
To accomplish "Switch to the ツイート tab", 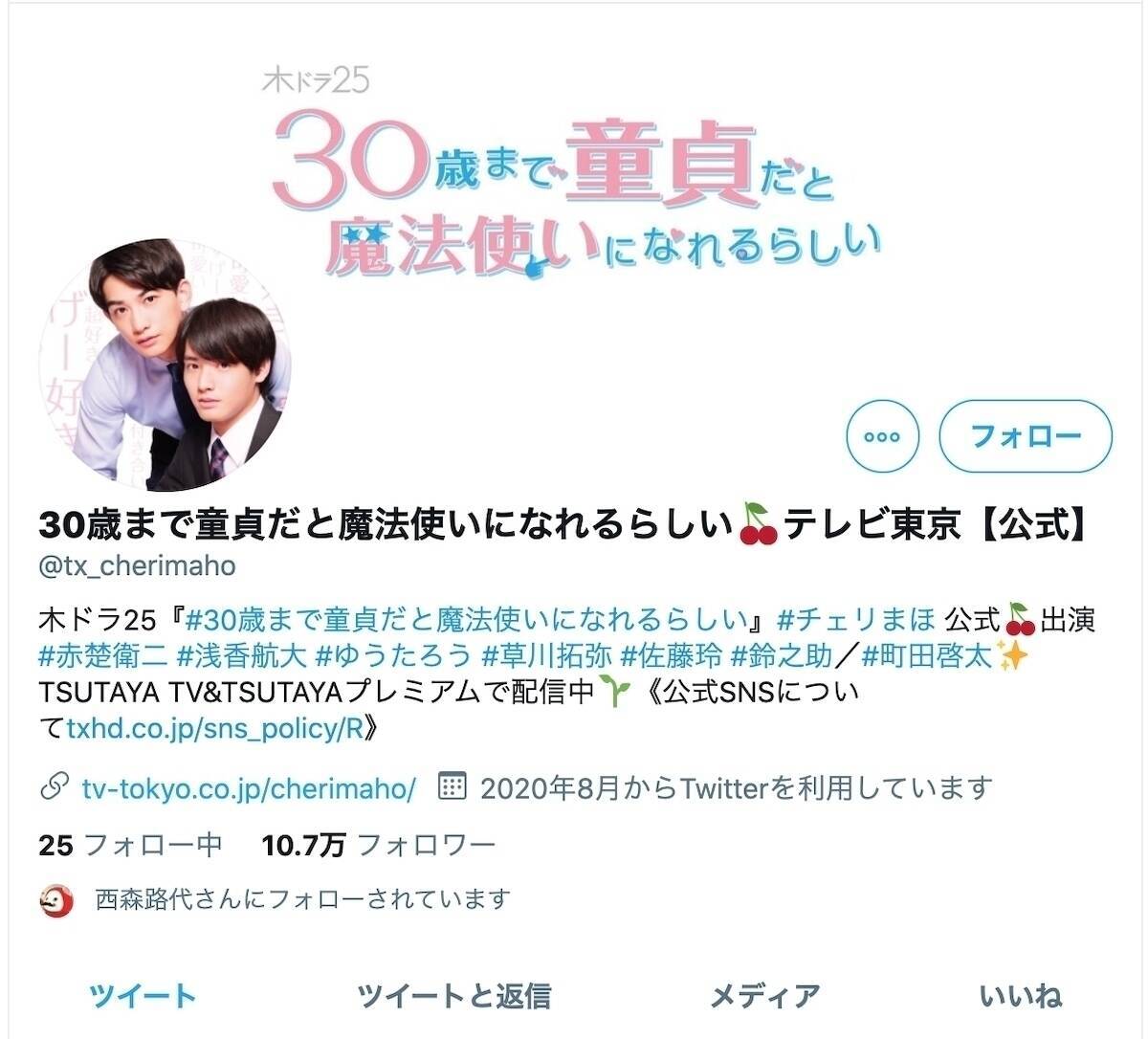I will 143,996.
